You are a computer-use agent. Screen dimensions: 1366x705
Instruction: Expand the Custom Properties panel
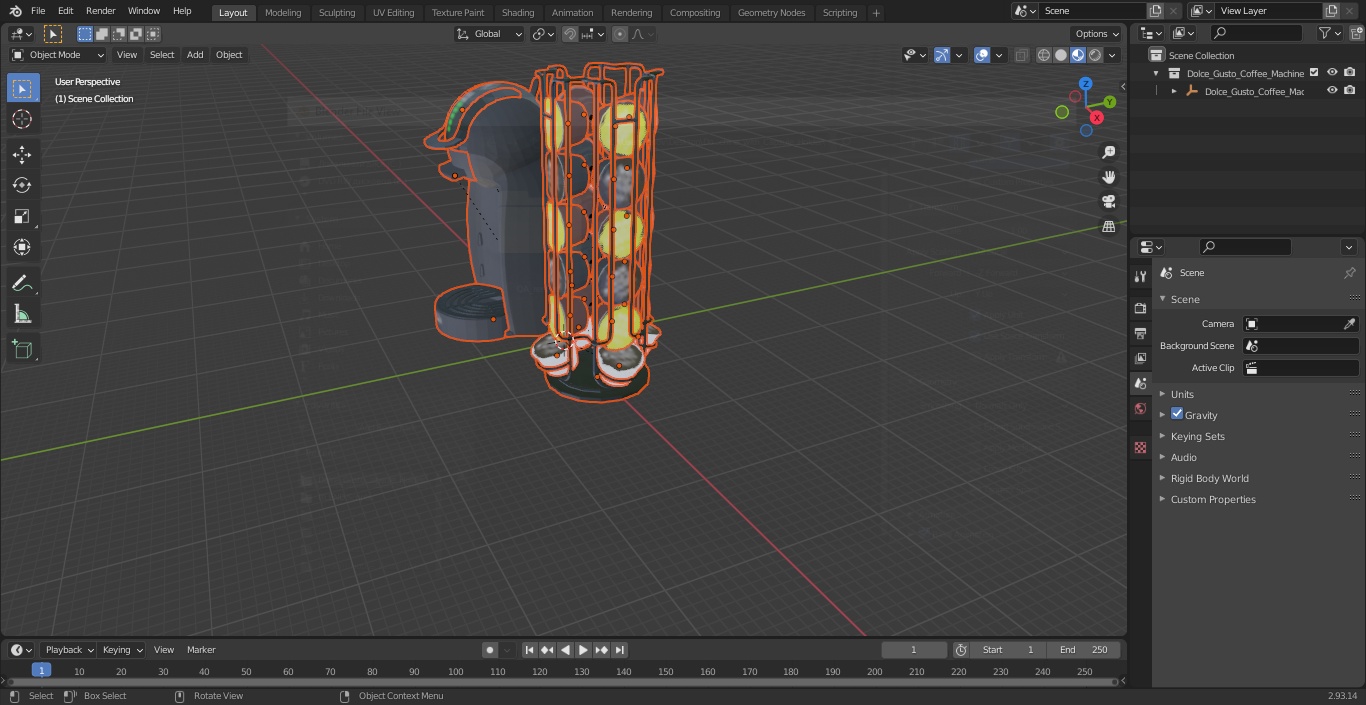[1213, 499]
